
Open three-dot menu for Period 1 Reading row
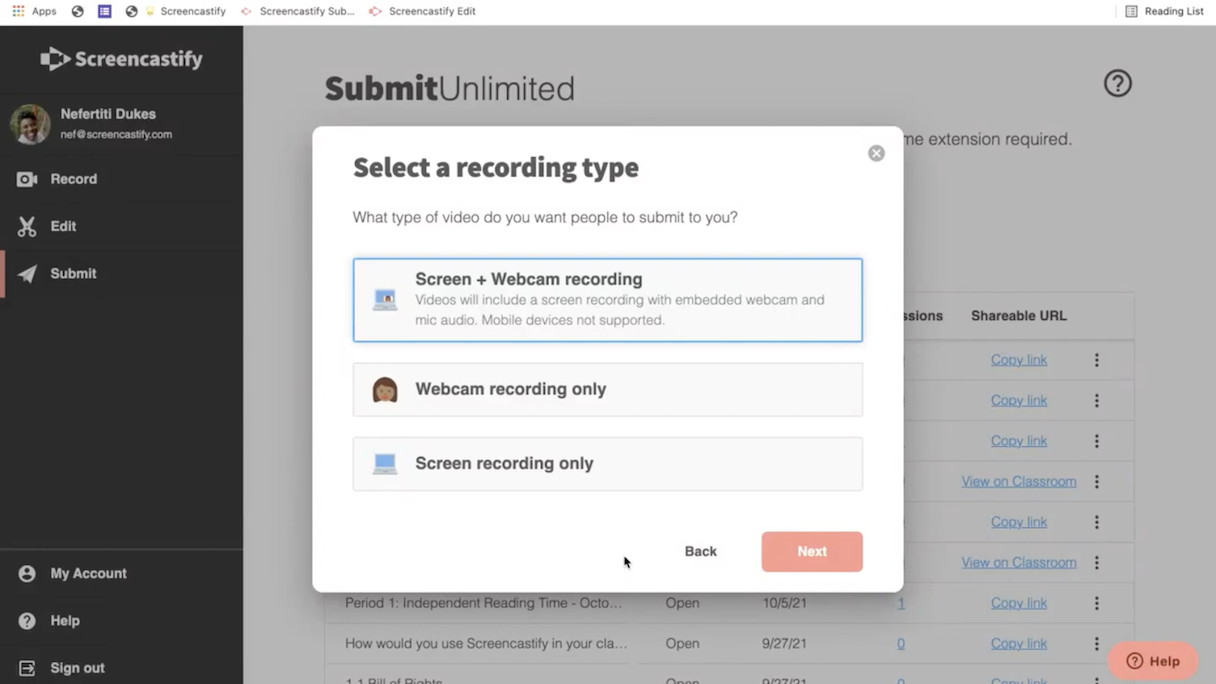pos(1096,604)
